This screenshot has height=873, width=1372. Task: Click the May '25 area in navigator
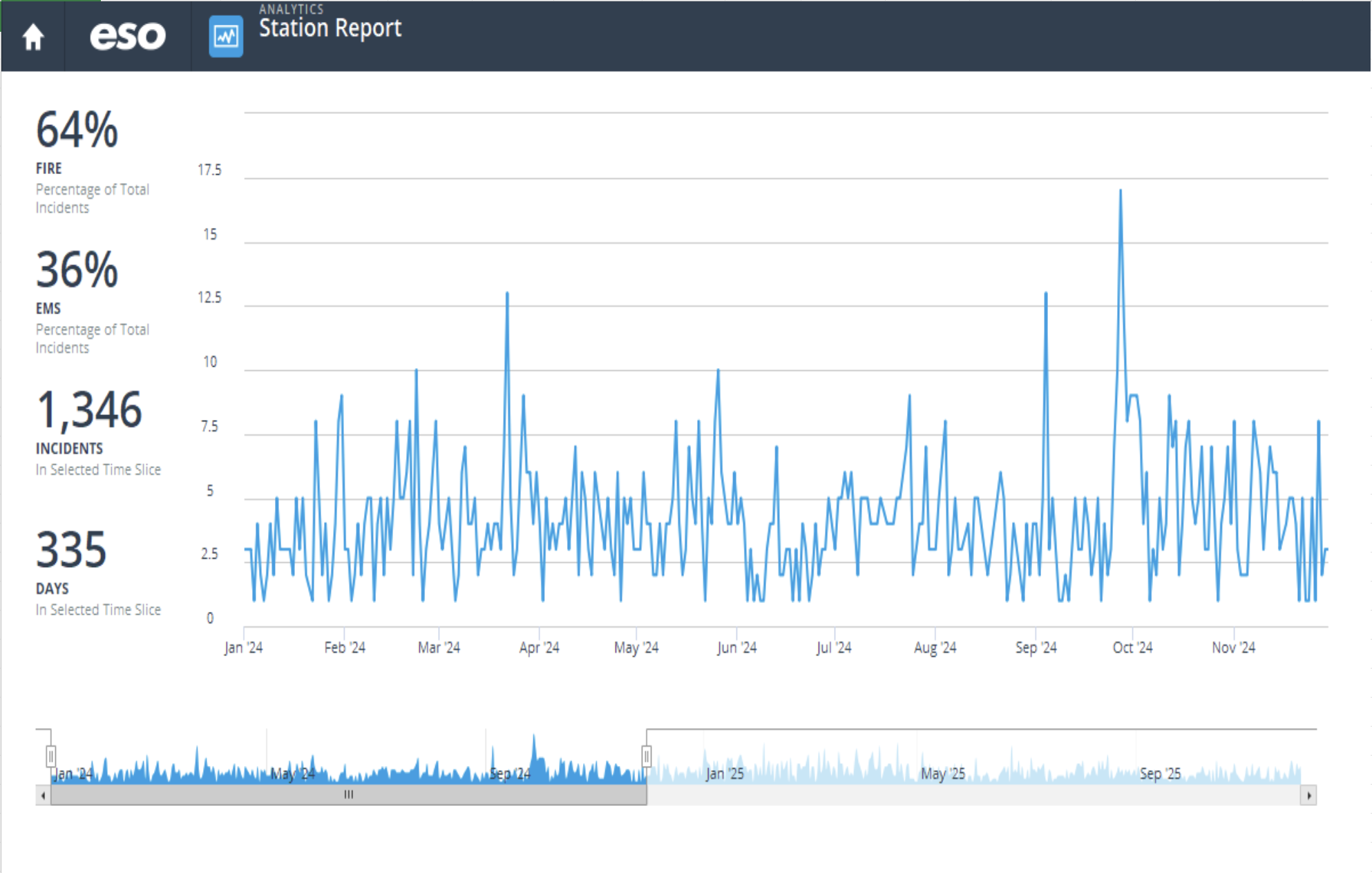pyautogui.click(x=942, y=773)
